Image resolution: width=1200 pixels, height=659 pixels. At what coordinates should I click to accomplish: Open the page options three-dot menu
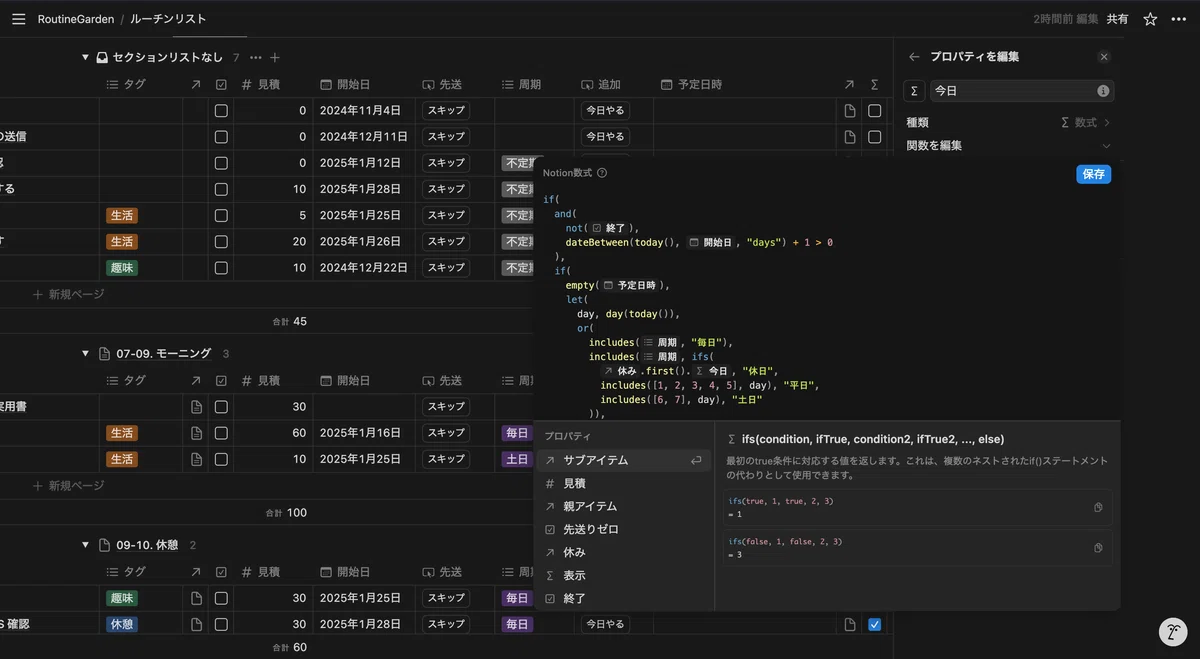1178,19
